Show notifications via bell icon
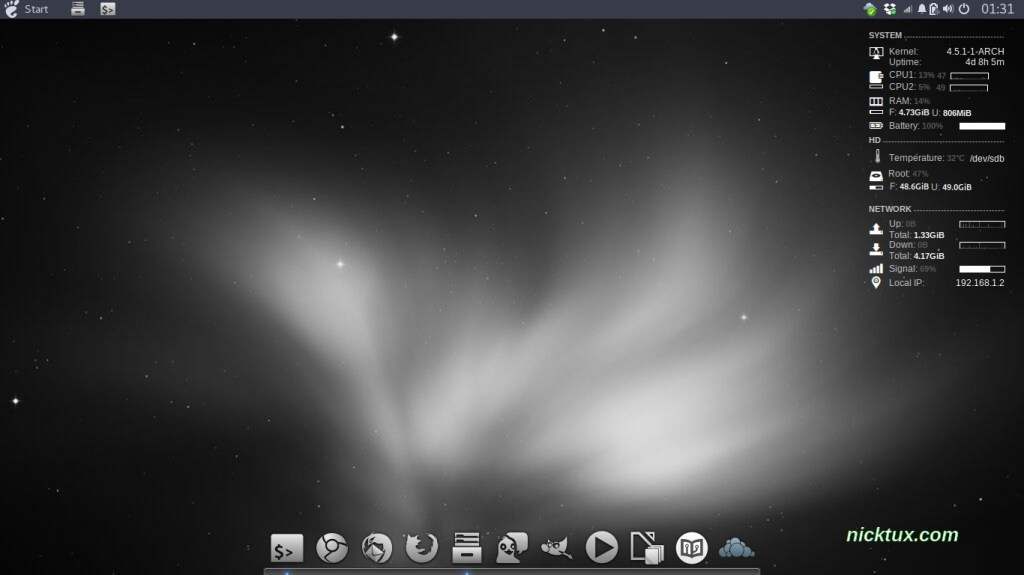The height and width of the screenshot is (575, 1024). [922, 9]
